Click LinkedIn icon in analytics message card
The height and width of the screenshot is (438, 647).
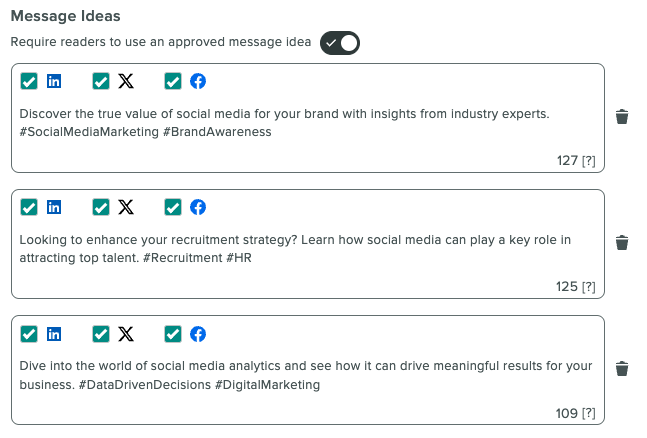pyautogui.click(x=54, y=334)
